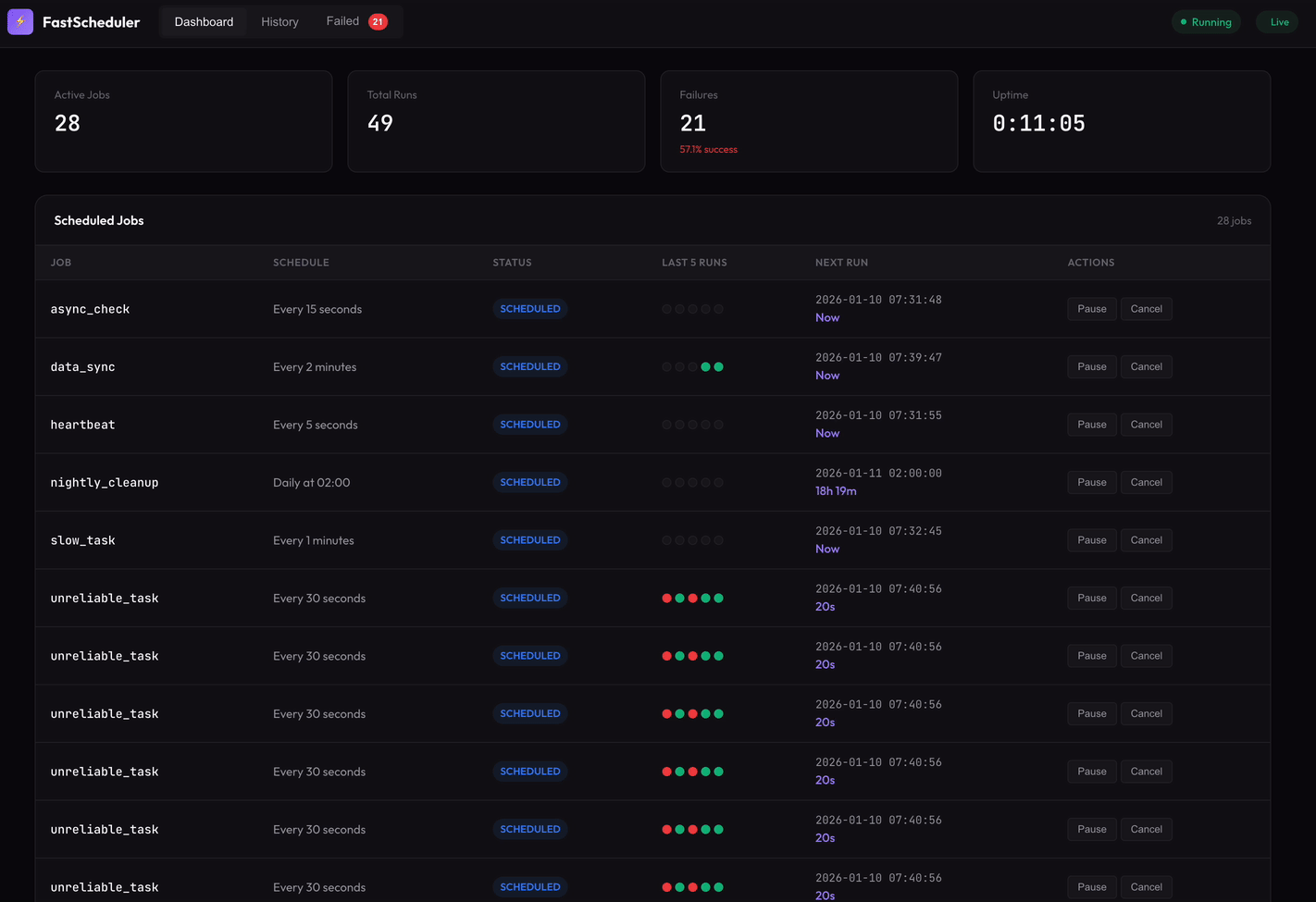Image resolution: width=1316 pixels, height=902 pixels.
Task: Click the 2026-01-11 02:00:00 next run time
Action: 878,473
